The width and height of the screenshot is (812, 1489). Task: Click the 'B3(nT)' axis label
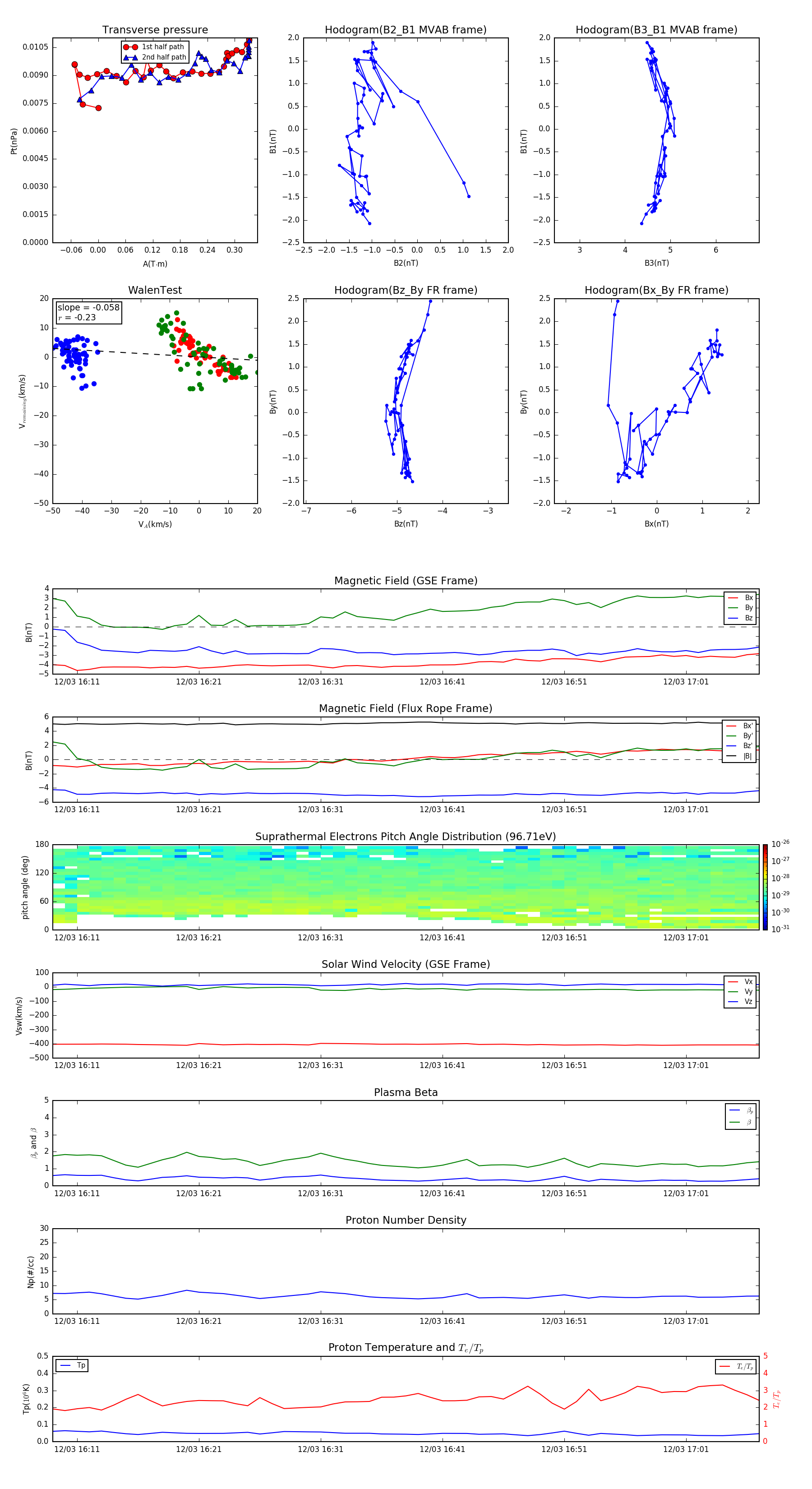656,263
